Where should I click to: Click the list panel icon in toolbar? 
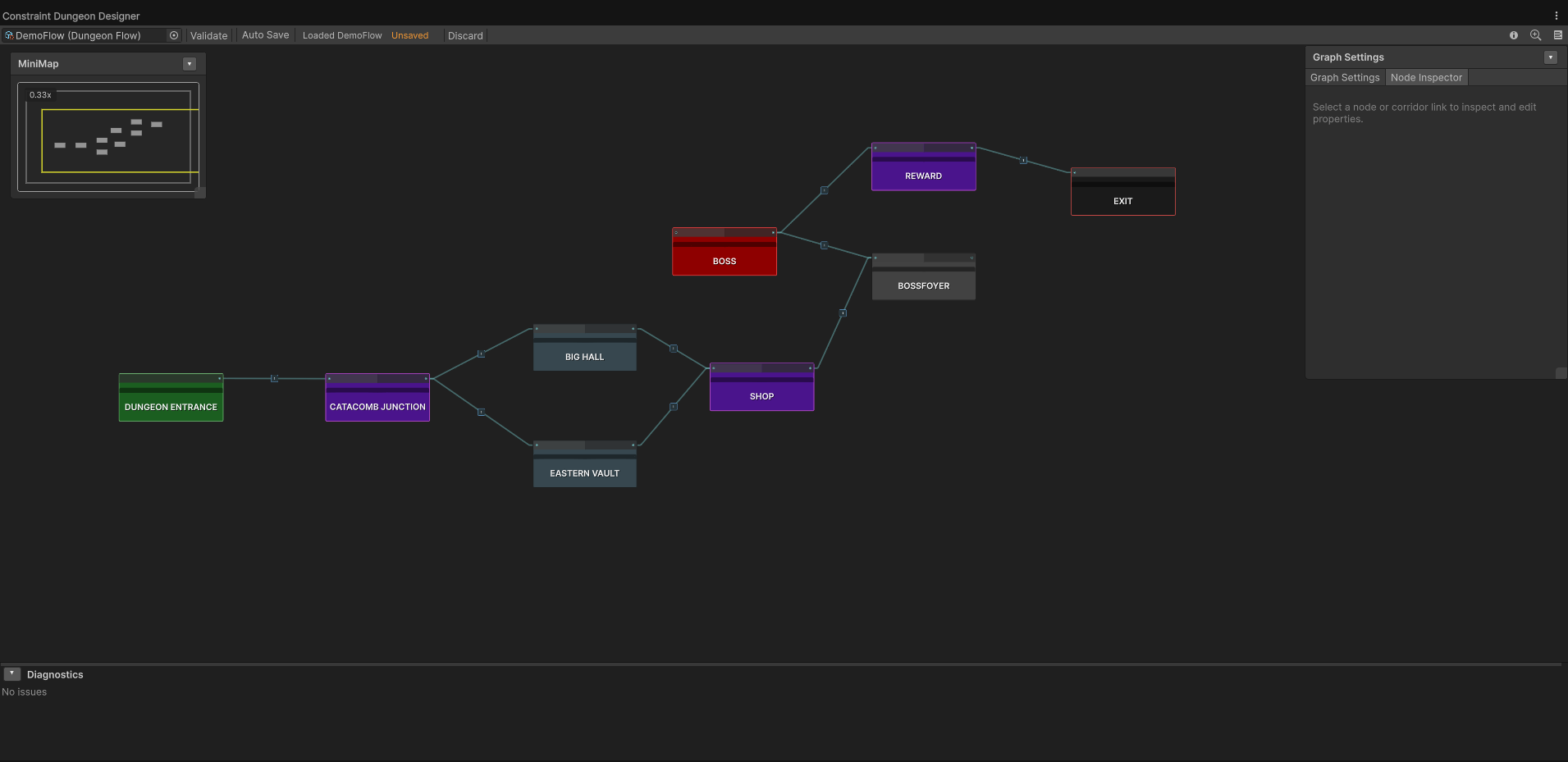coord(1558,35)
